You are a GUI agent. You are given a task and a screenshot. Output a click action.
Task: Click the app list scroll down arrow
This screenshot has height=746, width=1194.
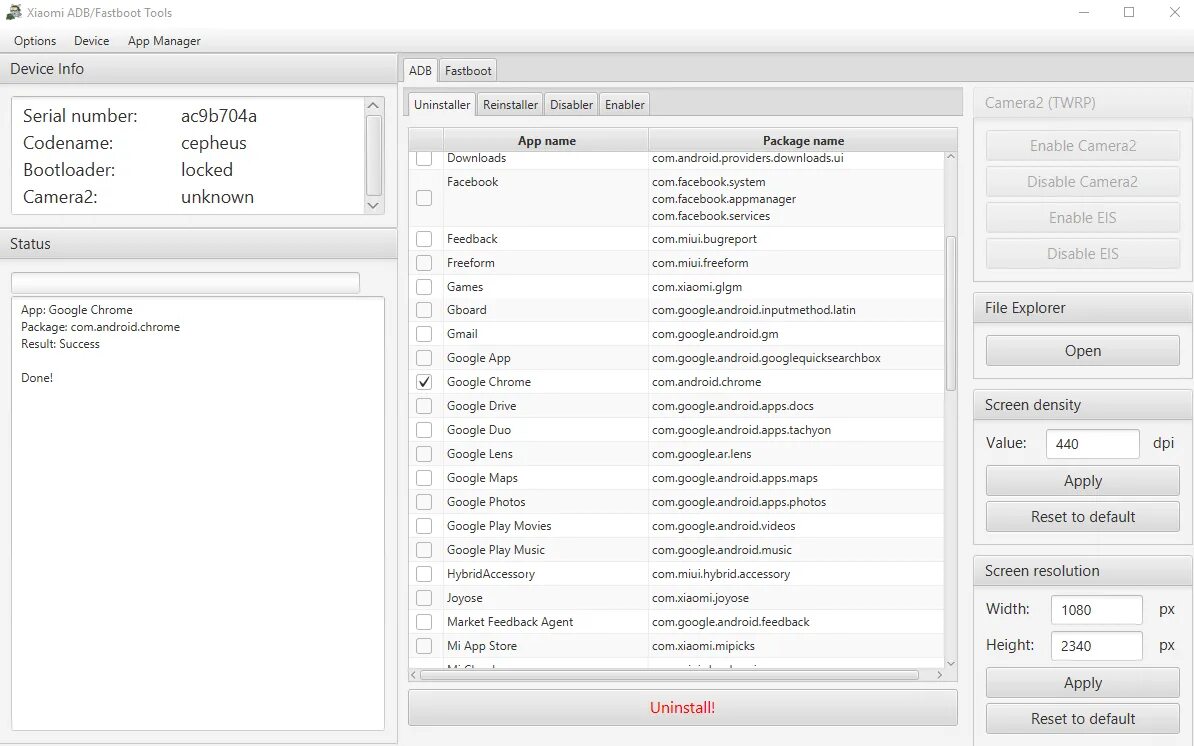950,664
